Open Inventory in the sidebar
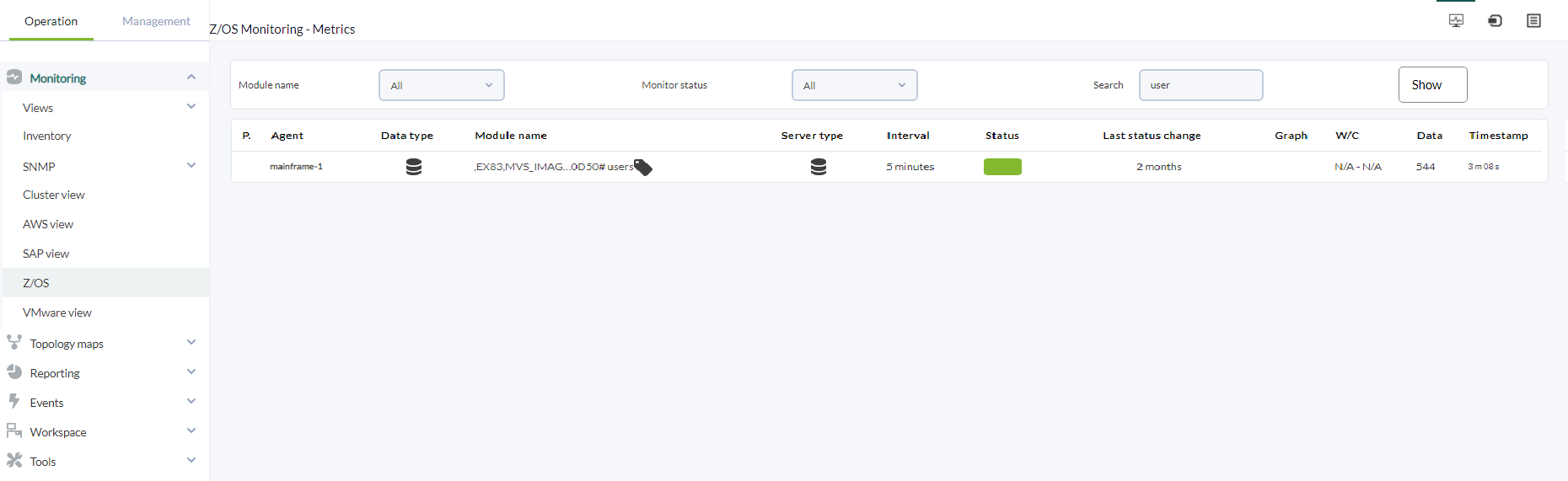The height and width of the screenshot is (481, 1568). click(x=47, y=136)
